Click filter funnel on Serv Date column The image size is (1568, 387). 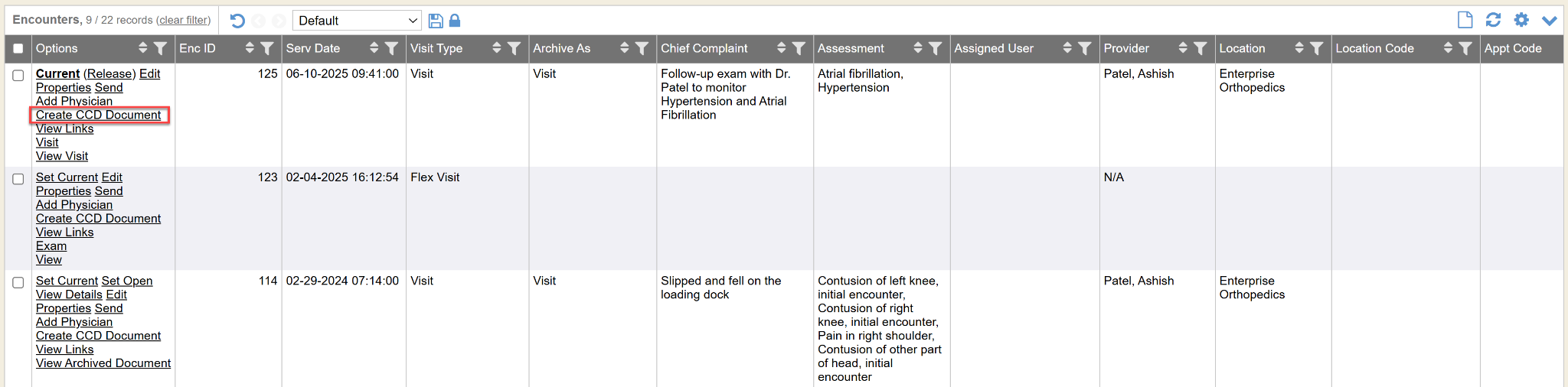pos(391,48)
